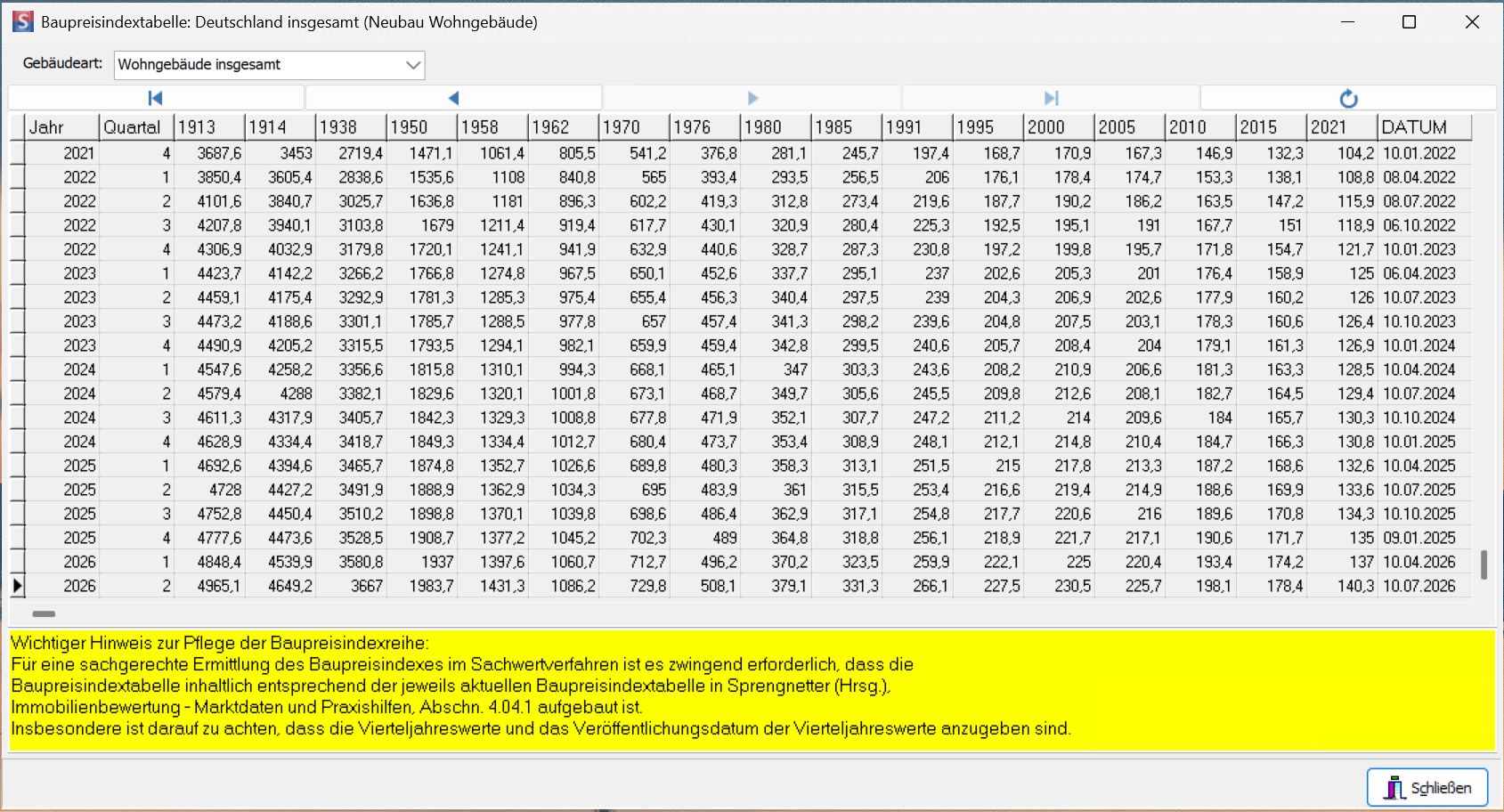The height and width of the screenshot is (812, 1504).
Task: Select cell 1937 in 1950 column
Action: [422, 562]
